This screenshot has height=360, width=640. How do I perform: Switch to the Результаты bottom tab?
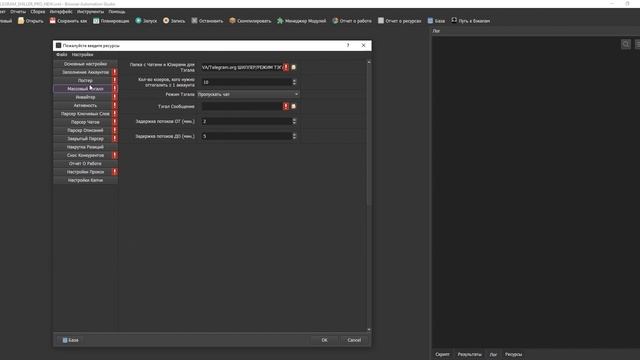[469, 354]
